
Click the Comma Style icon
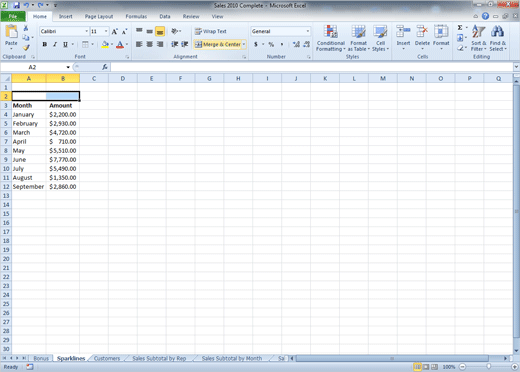point(282,44)
